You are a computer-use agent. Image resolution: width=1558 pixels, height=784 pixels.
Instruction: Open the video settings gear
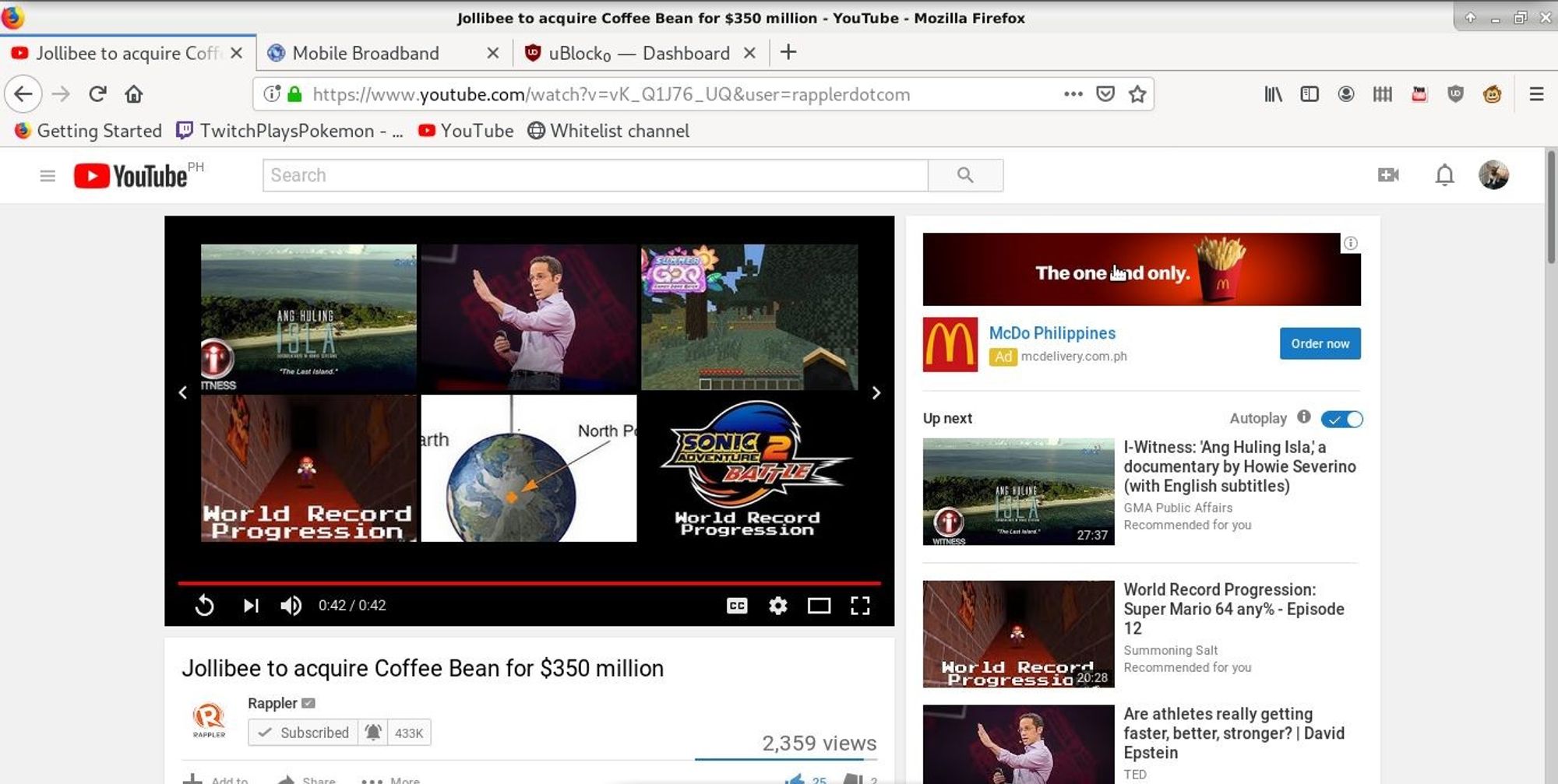[777, 606]
